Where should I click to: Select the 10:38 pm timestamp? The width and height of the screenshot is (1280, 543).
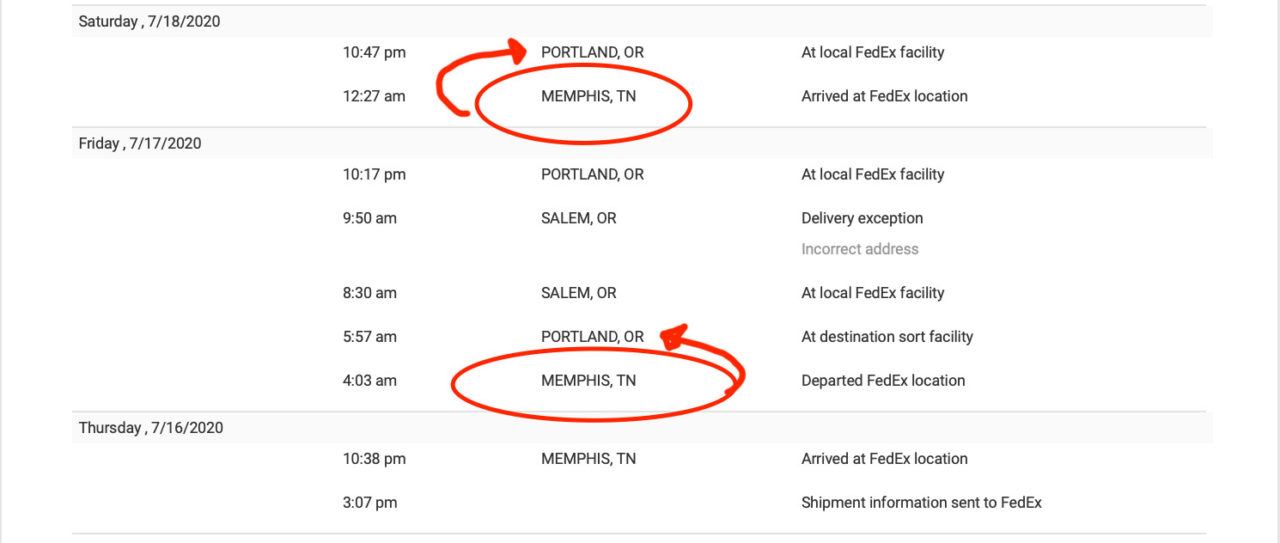point(374,459)
